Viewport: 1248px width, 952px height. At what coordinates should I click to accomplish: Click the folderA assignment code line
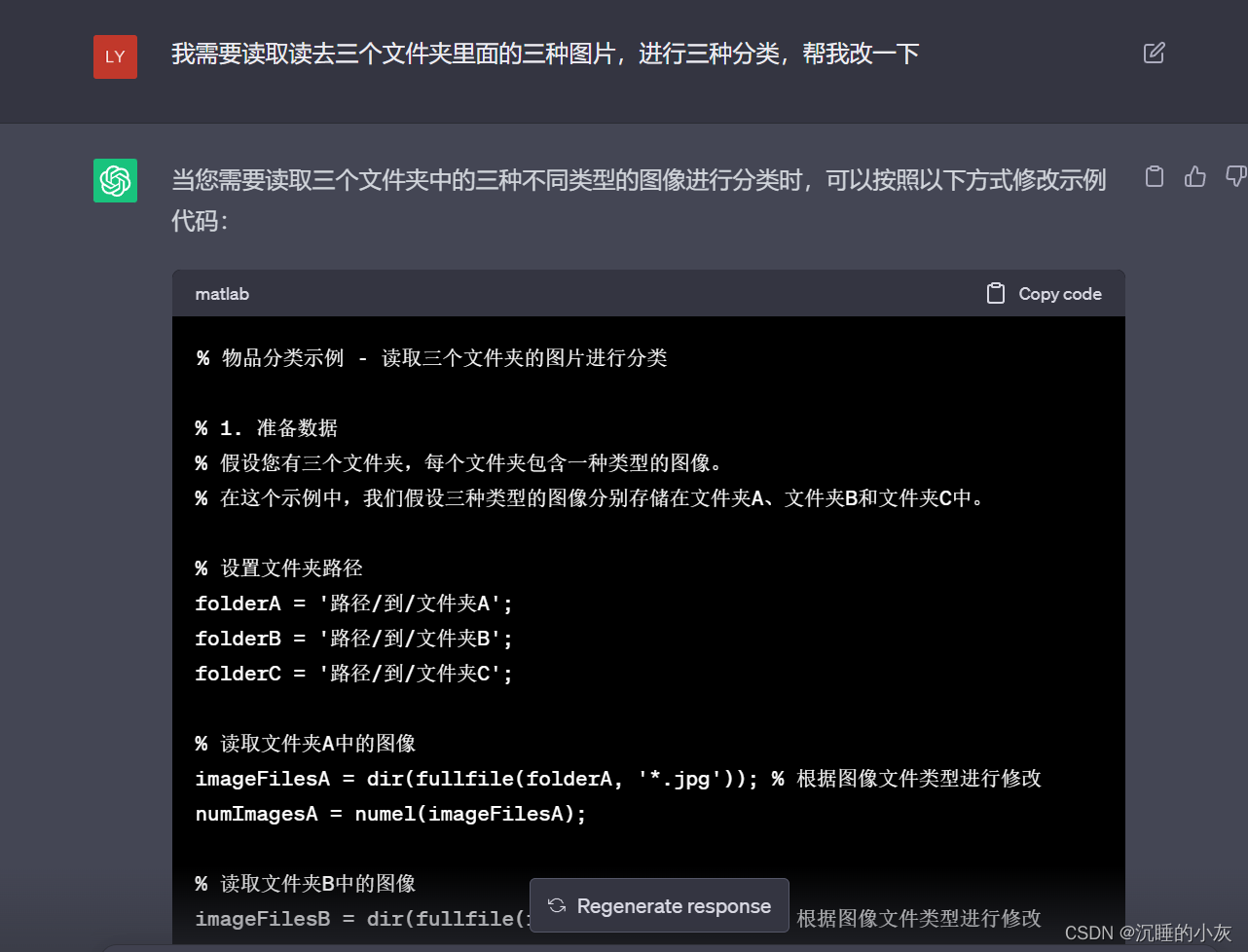point(353,604)
